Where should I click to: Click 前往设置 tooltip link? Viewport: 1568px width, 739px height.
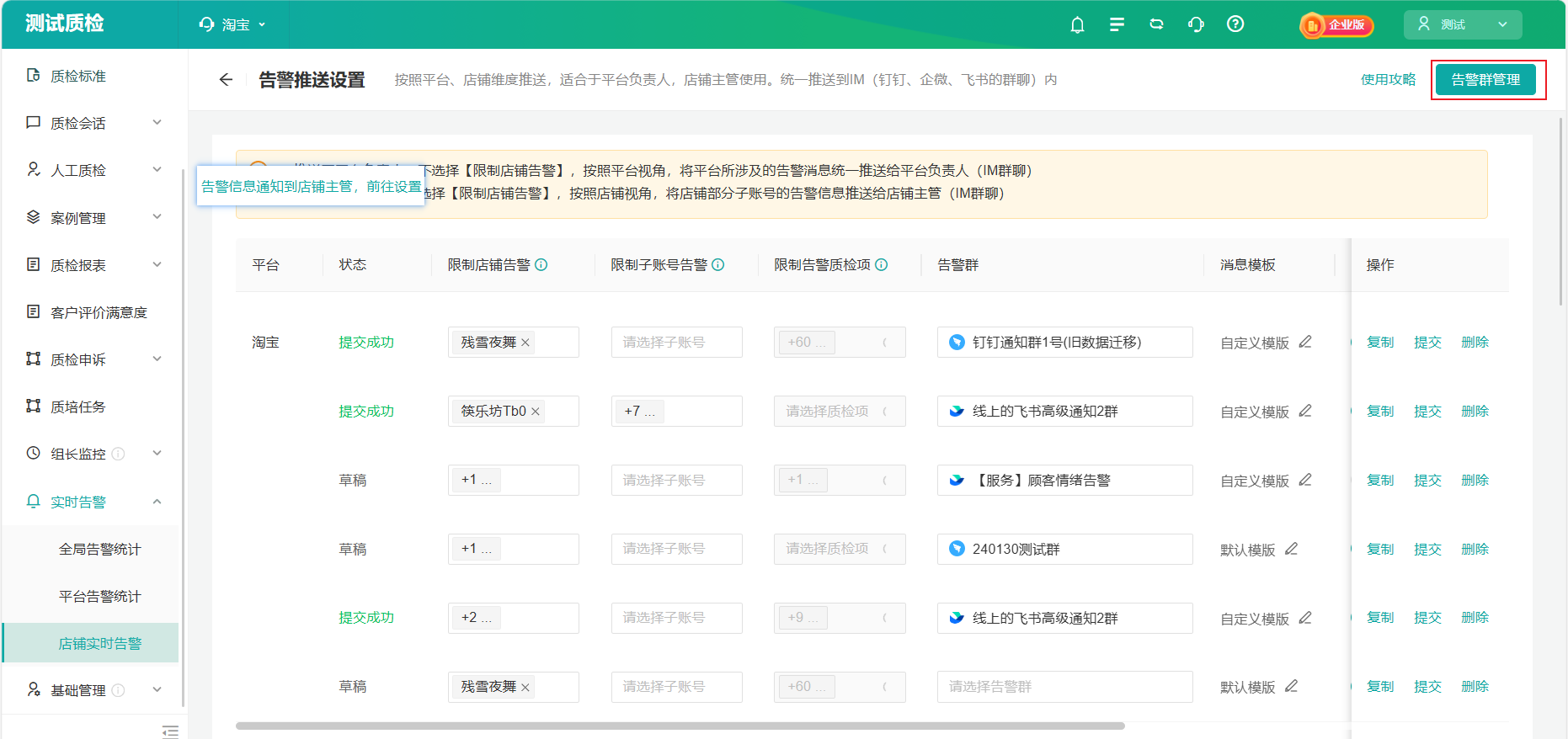pos(393,186)
